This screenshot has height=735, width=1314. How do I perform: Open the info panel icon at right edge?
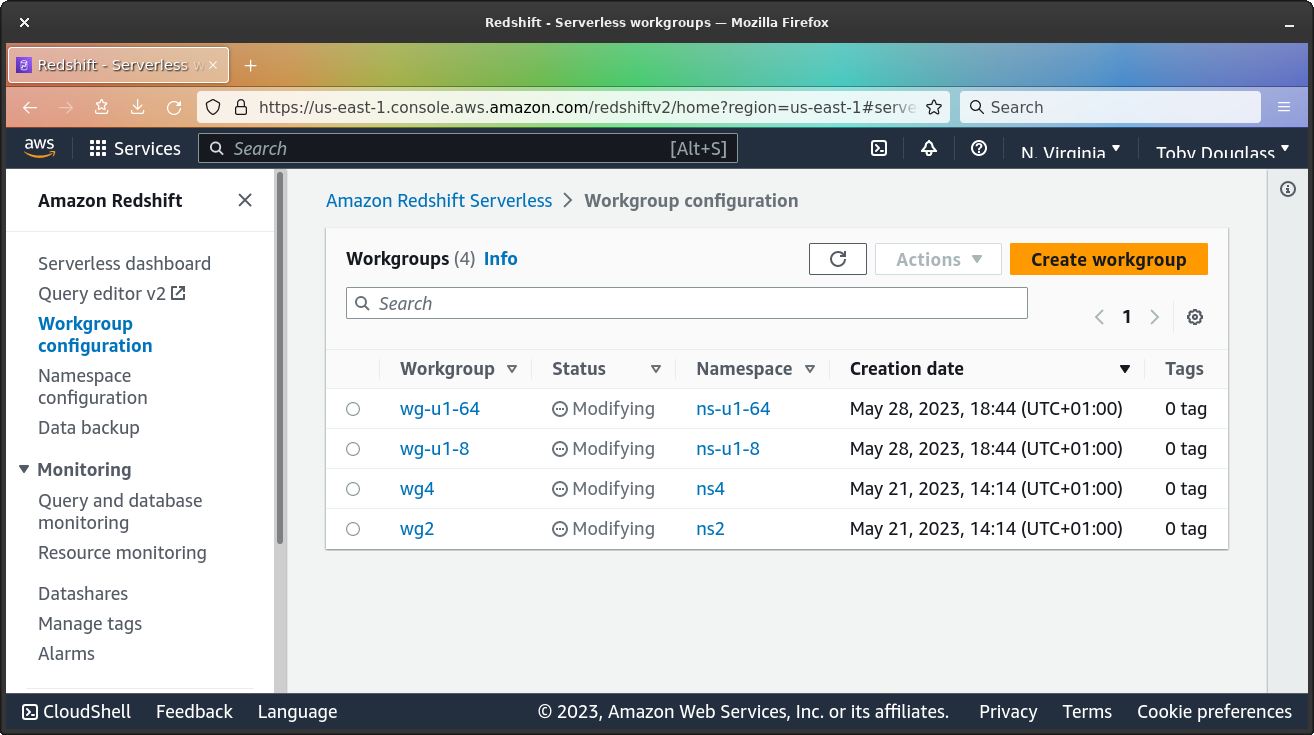(x=1288, y=189)
